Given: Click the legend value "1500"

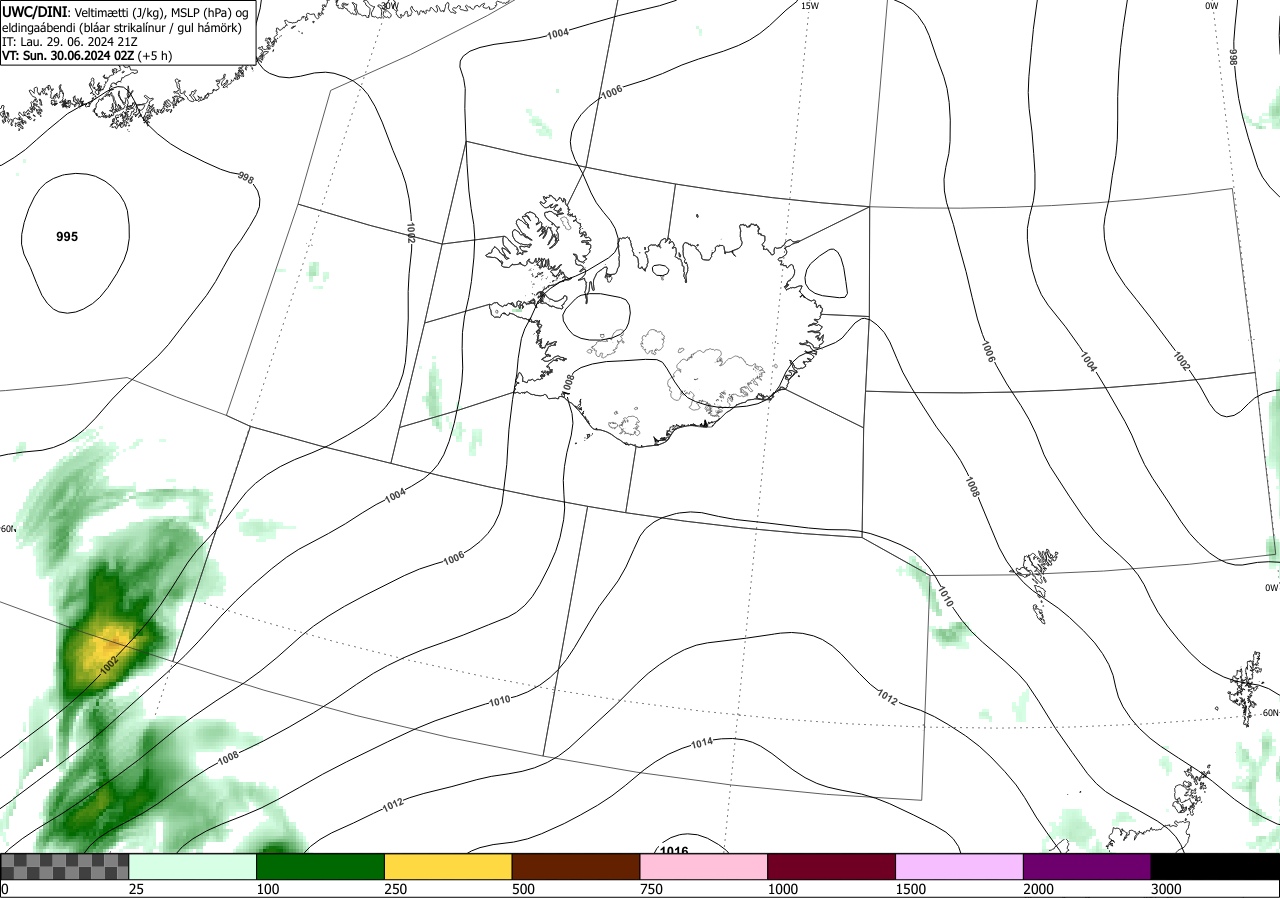Looking at the screenshot, I should 910,889.
